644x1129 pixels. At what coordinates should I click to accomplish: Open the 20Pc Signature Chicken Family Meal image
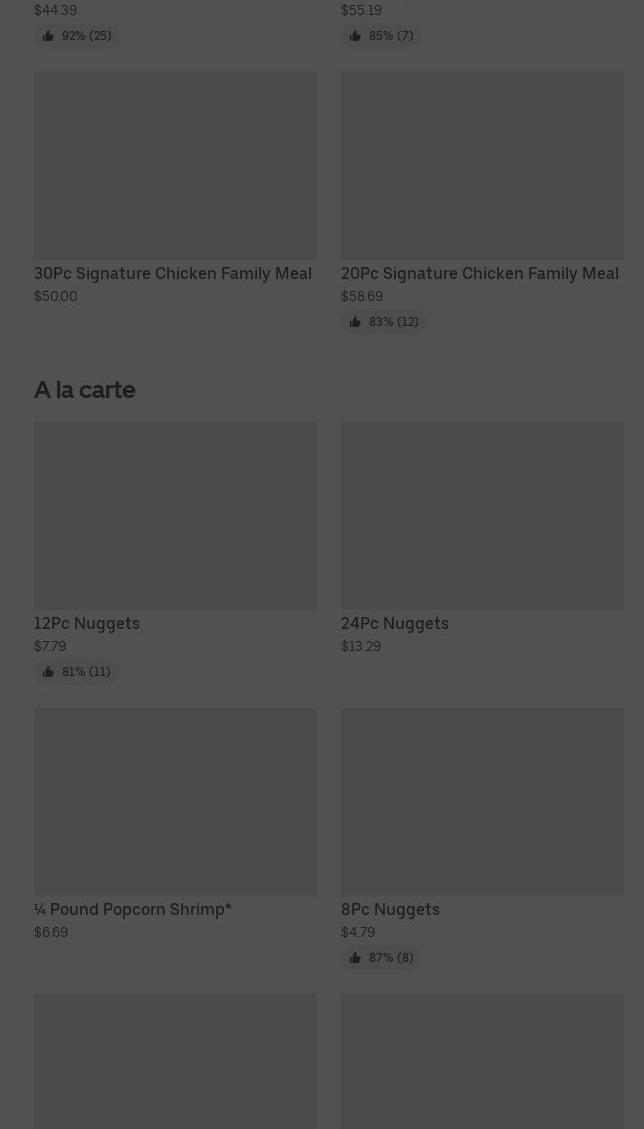(x=482, y=166)
